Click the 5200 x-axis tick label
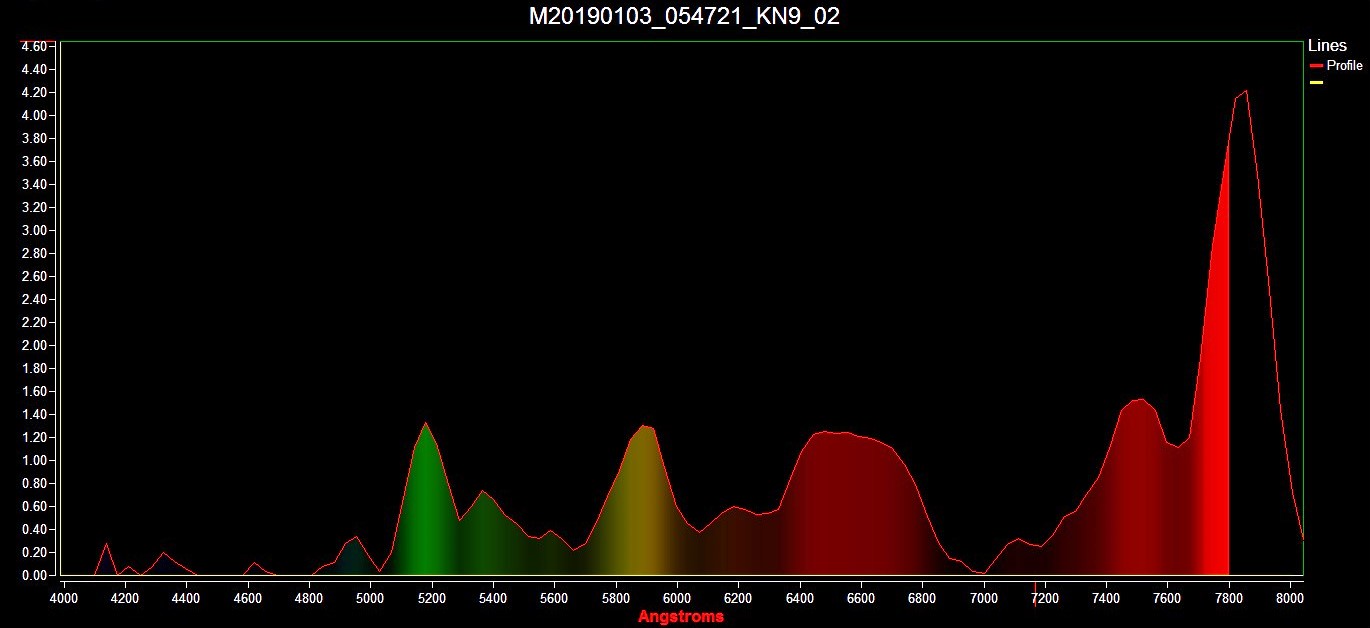 tap(432, 599)
